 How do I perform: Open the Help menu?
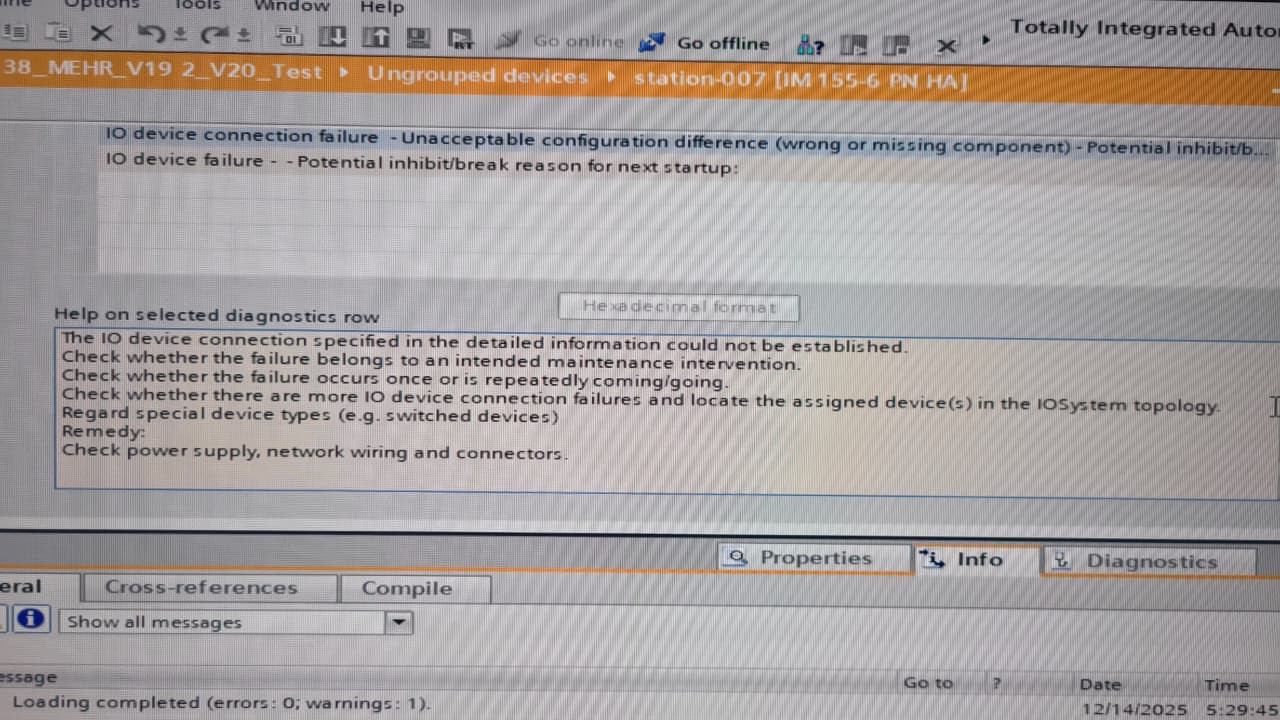coord(382,7)
